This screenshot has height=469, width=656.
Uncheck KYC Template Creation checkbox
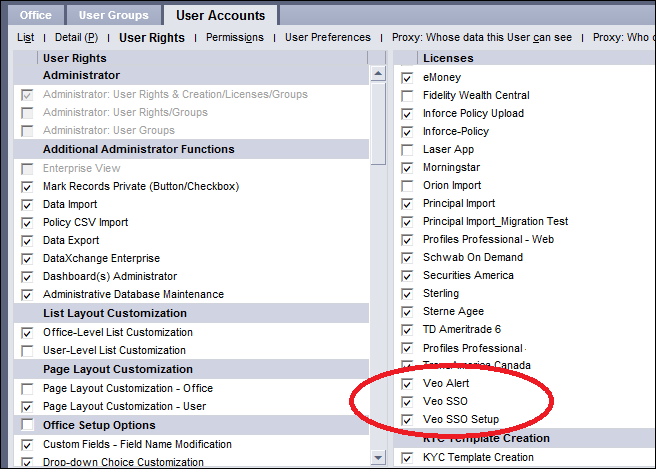point(407,458)
